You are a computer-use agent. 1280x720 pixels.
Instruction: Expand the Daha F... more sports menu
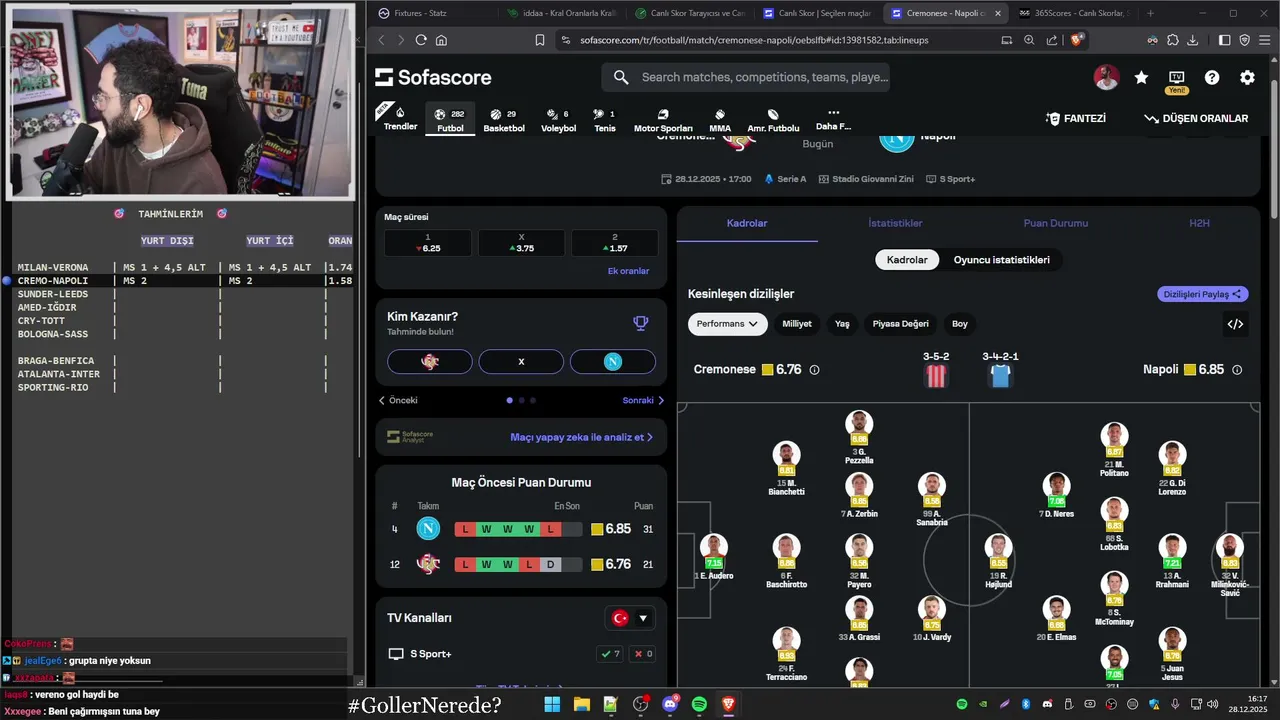coord(833,119)
